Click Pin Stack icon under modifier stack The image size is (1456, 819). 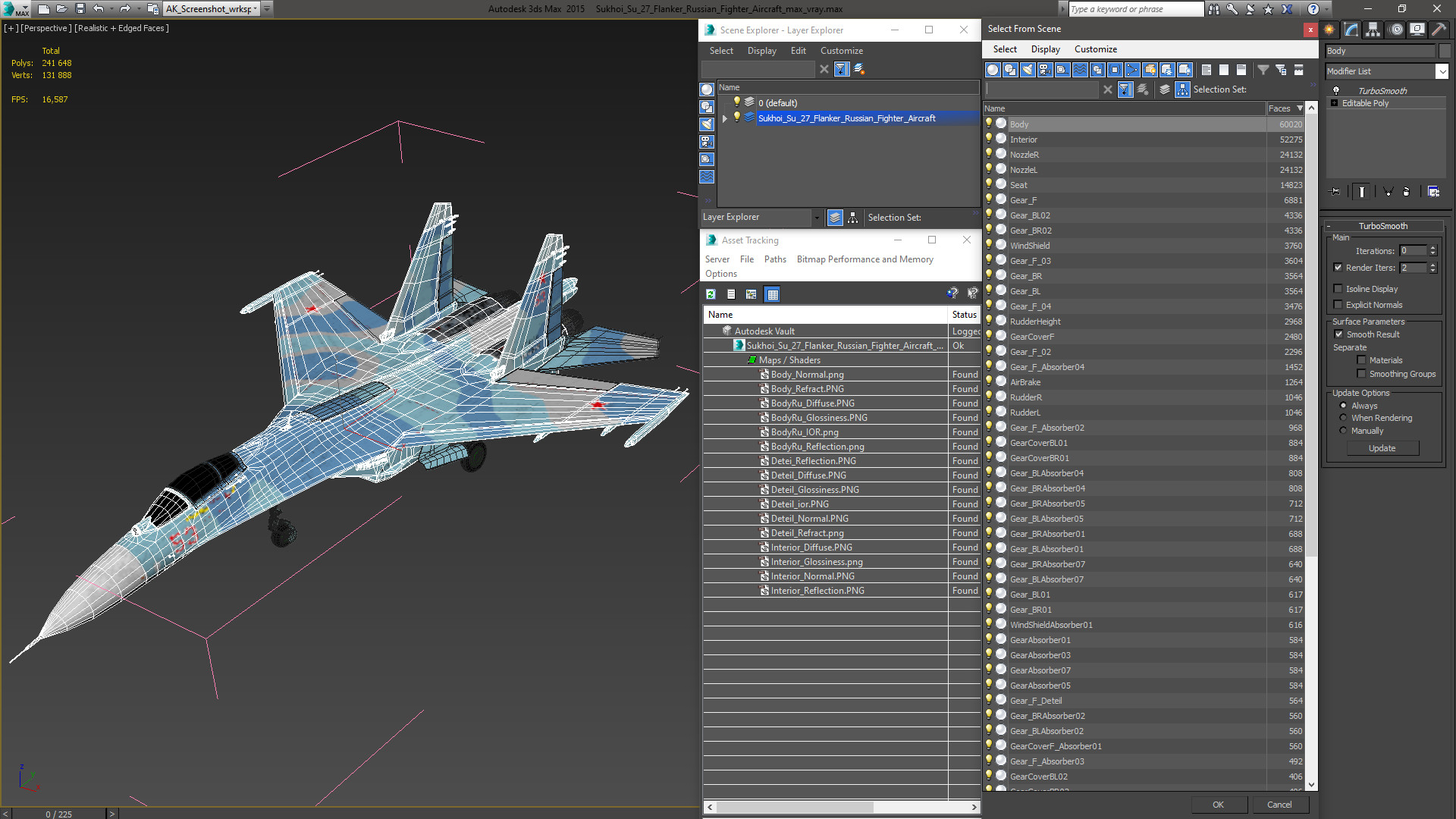1335,192
